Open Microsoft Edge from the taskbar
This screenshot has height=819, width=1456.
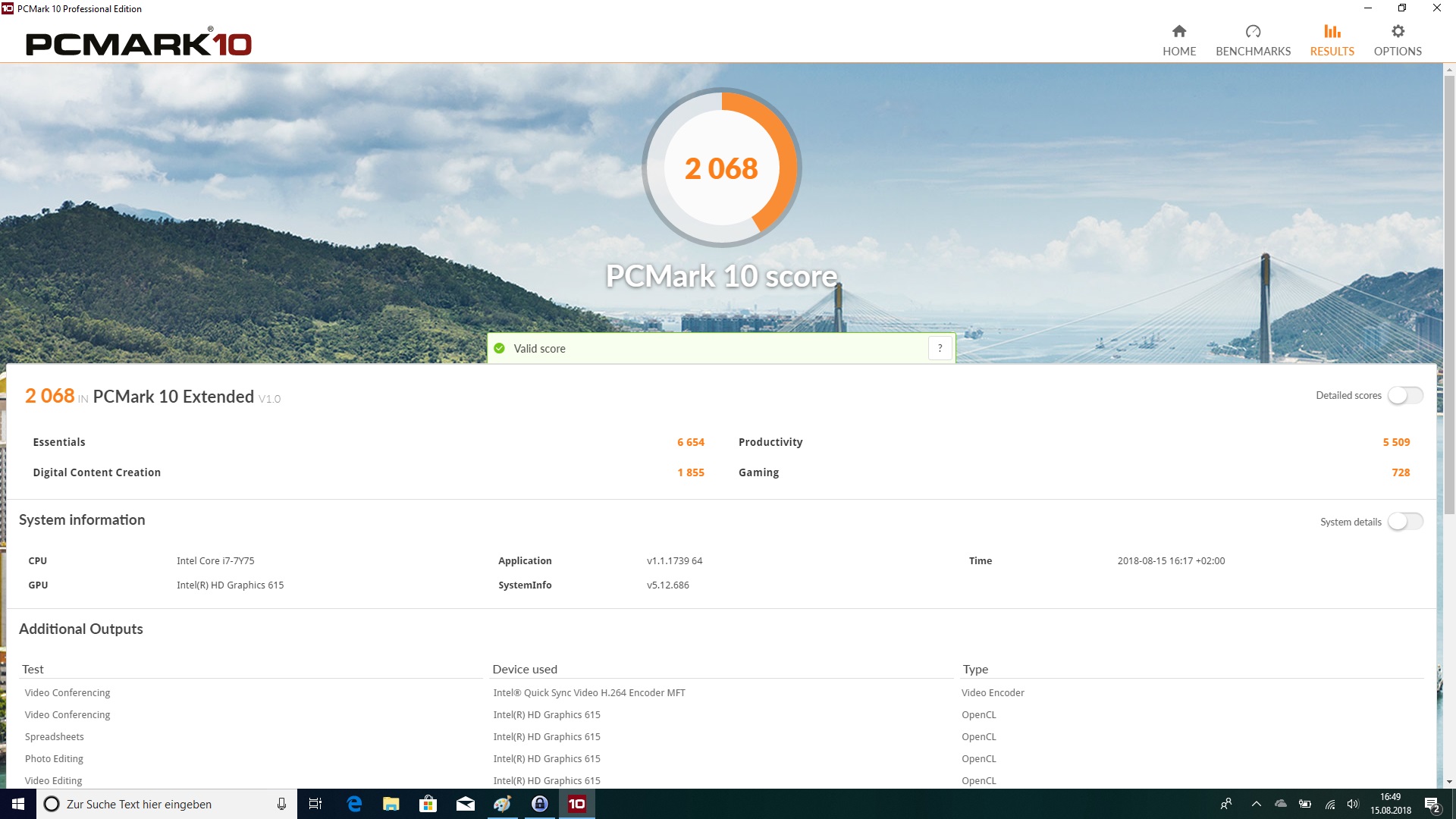(354, 804)
